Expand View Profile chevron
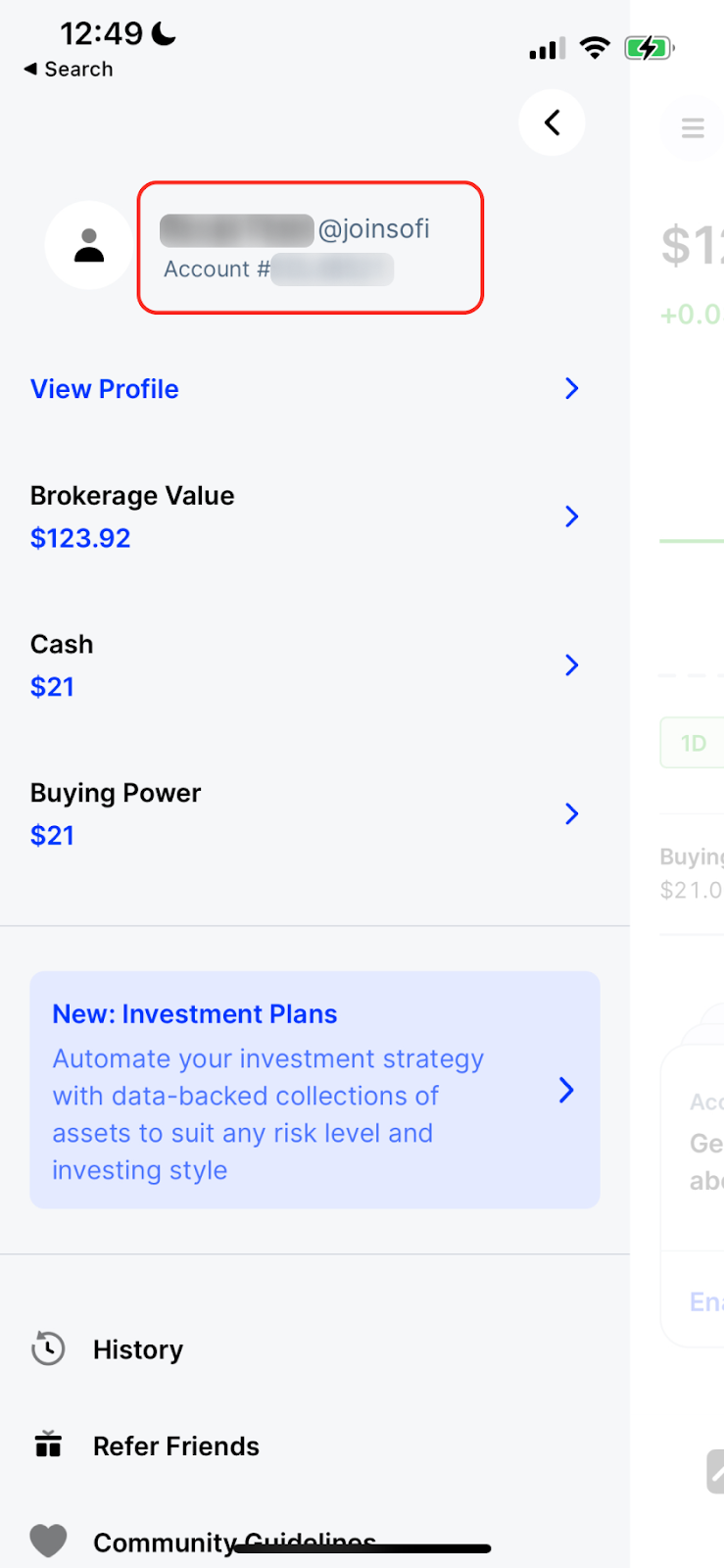Screen dimensions: 724x1568 (x=572, y=388)
